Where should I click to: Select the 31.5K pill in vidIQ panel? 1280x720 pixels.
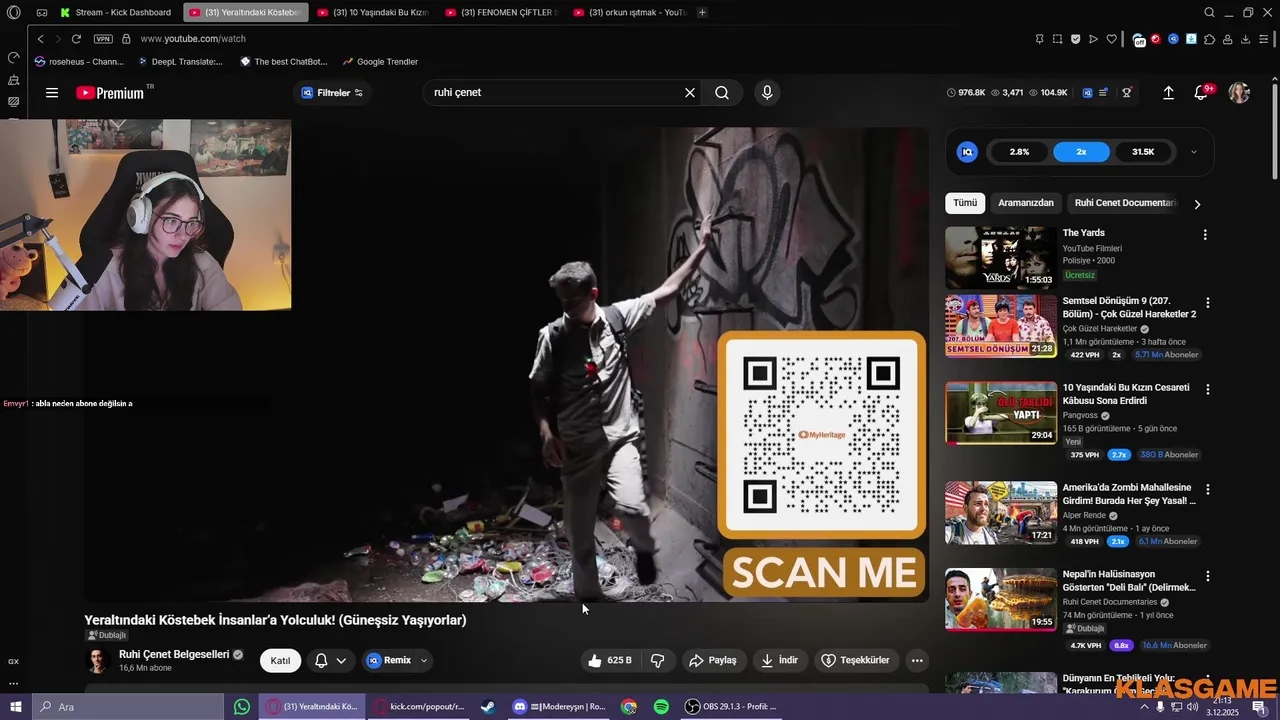coord(1143,152)
